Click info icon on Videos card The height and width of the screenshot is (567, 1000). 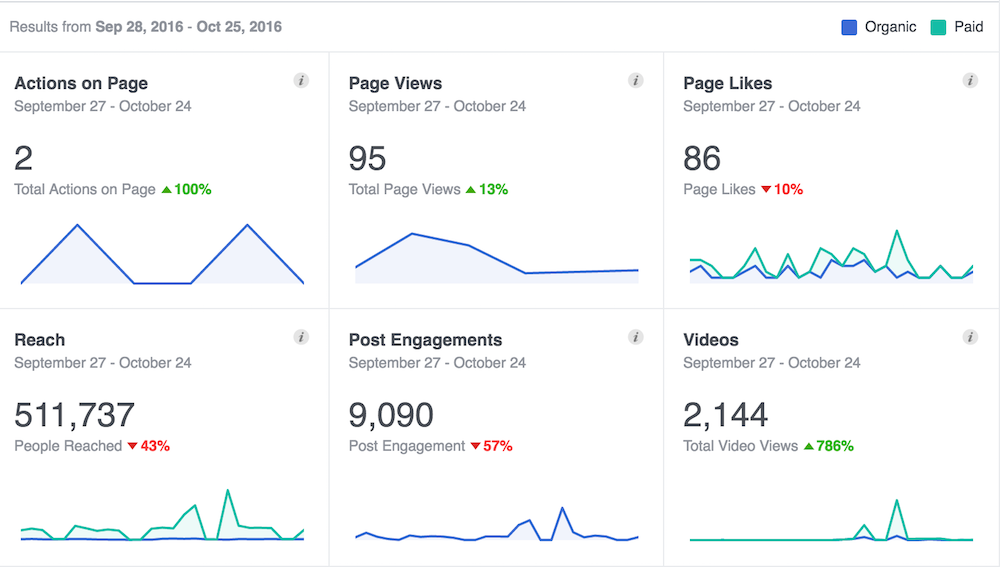pyautogui.click(x=969, y=338)
